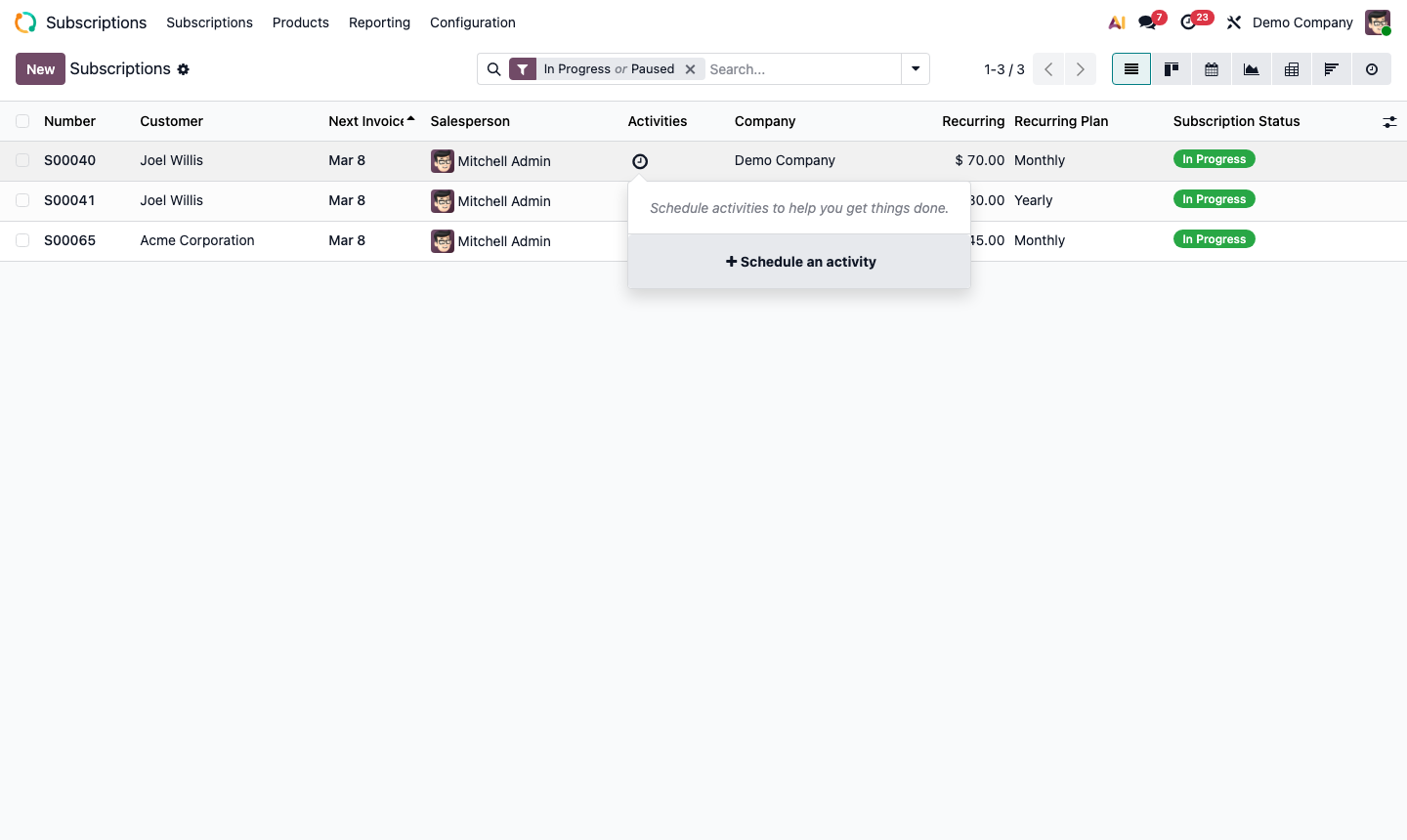Open the search filters dropdown arrow
Viewport: 1407px width, 840px height.
(915, 68)
